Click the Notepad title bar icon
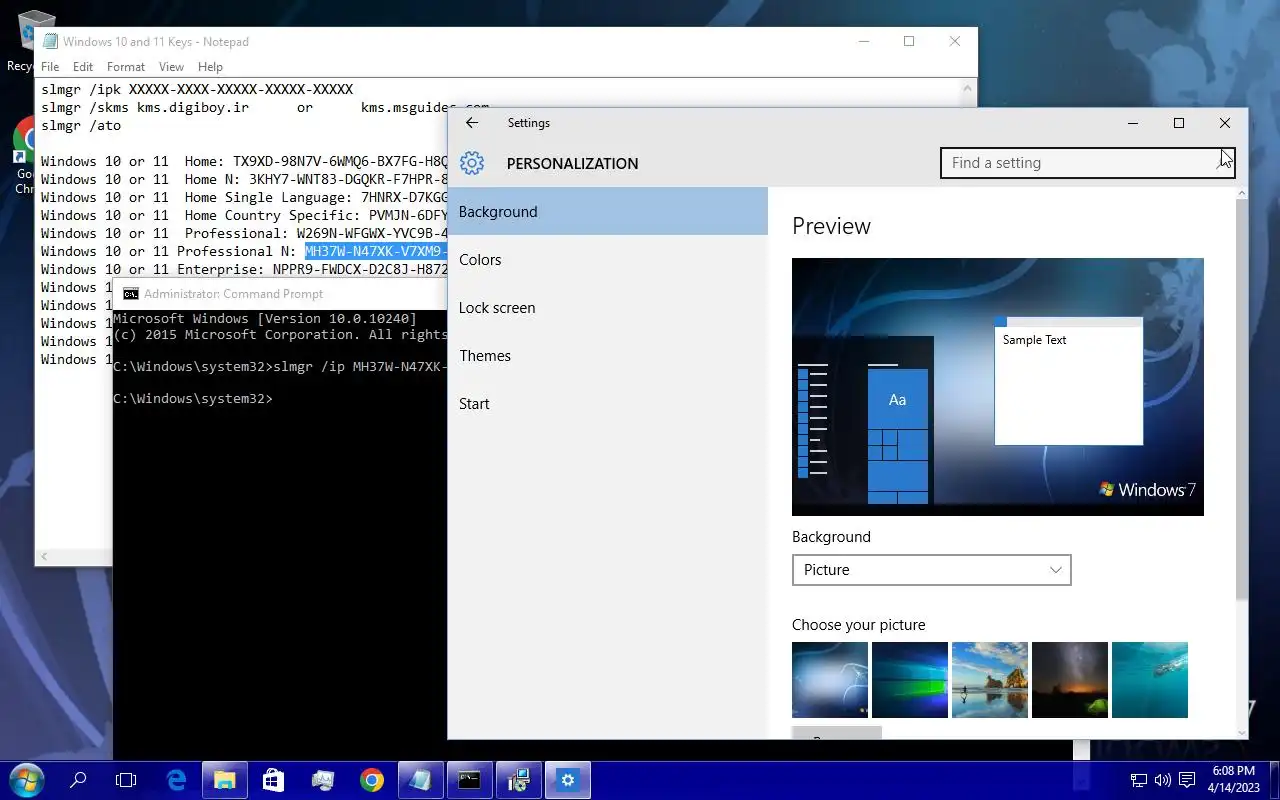The height and width of the screenshot is (800, 1280). click(50, 42)
